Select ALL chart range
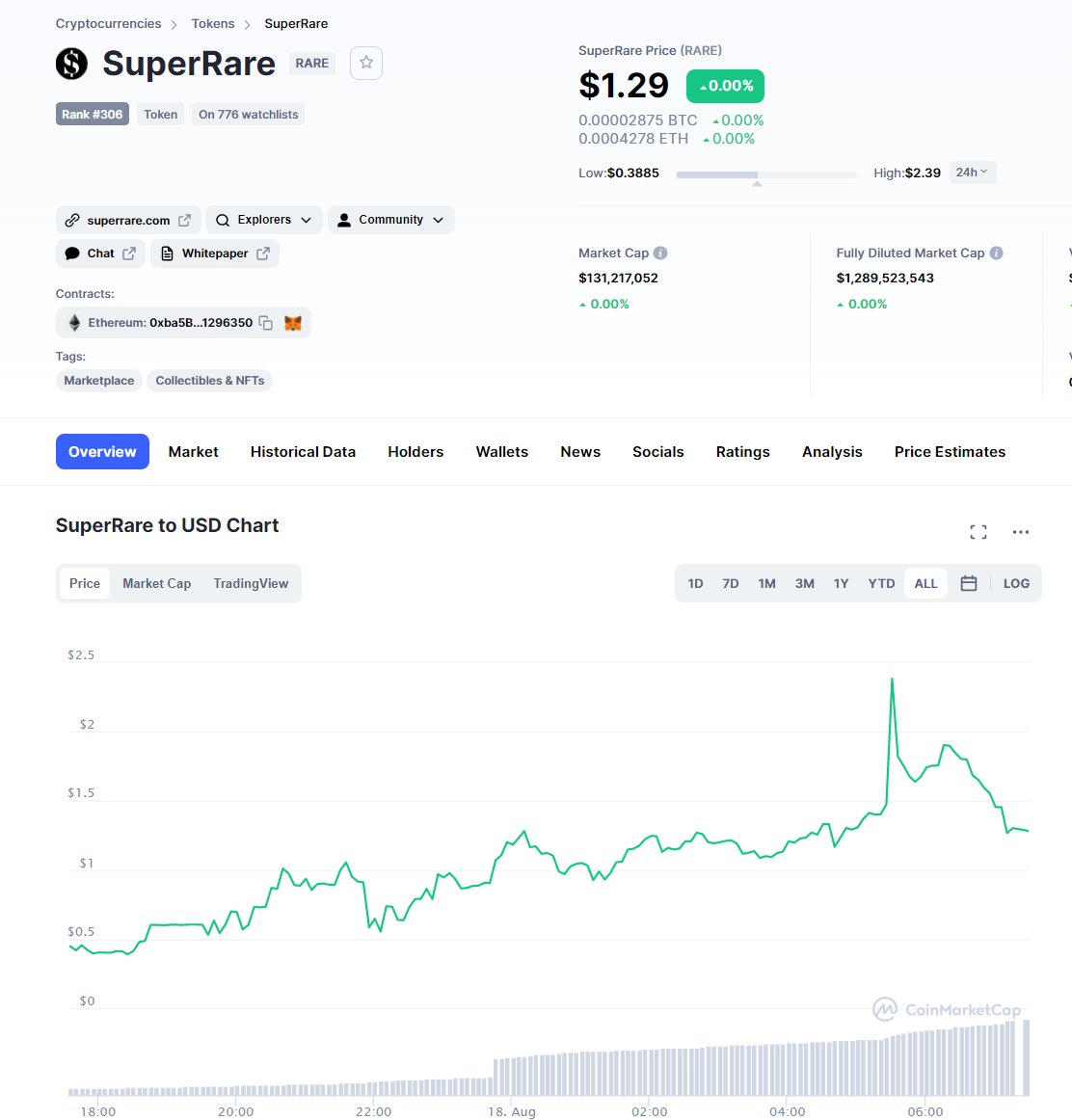The height and width of the screenshot is (1120, 1072). 925,583
